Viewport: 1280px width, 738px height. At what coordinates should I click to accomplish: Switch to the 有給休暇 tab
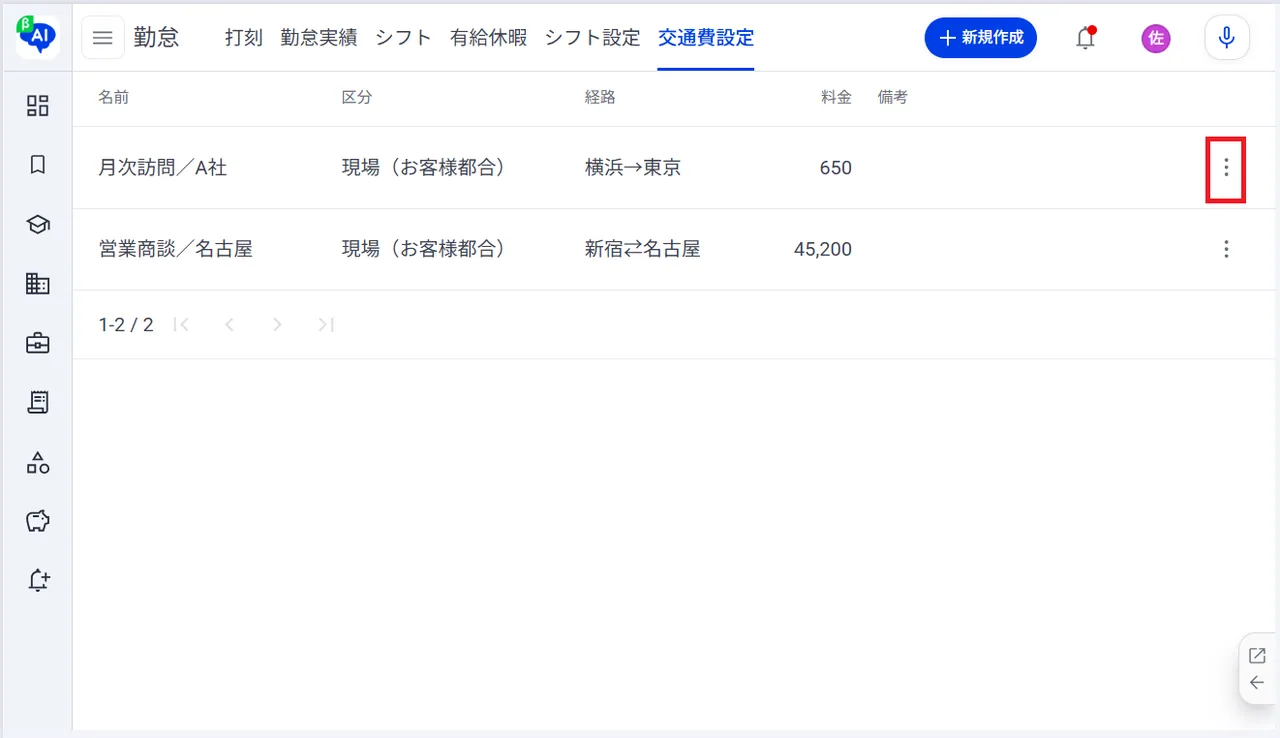point(488,38)
